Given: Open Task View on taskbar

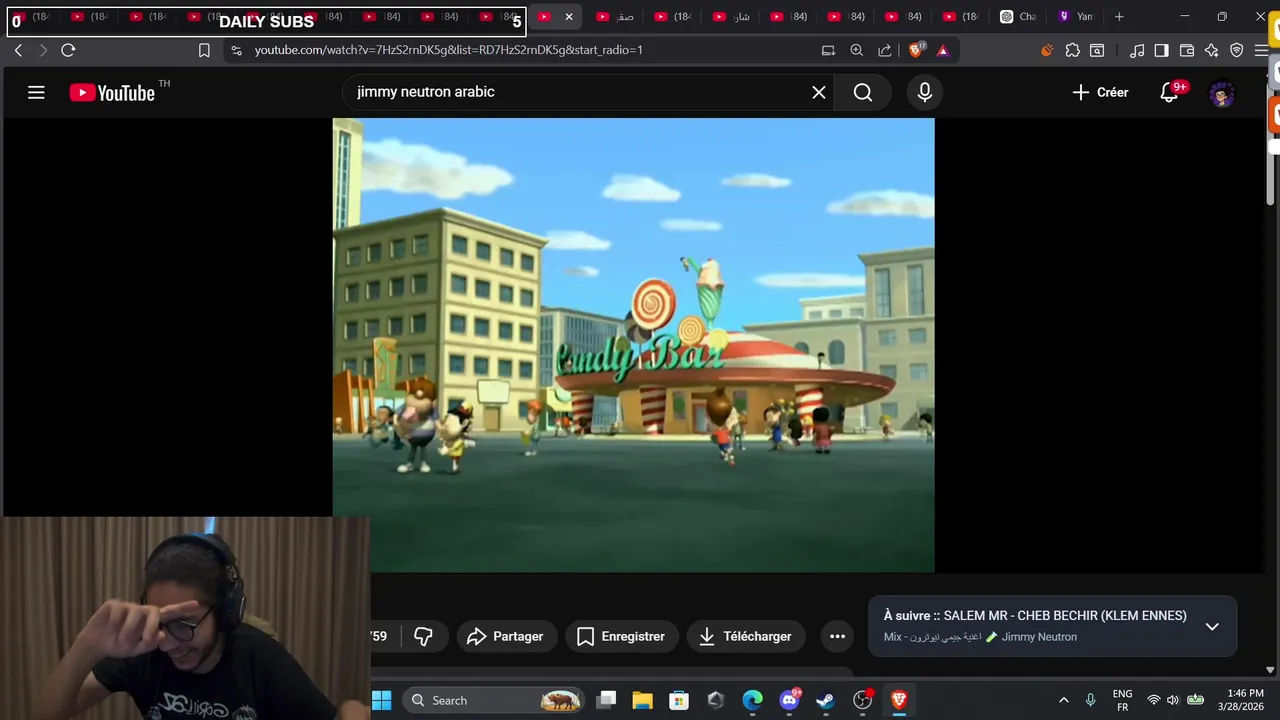Looking at the screenshot, I should pyautogui.click(x=606, y=700).
